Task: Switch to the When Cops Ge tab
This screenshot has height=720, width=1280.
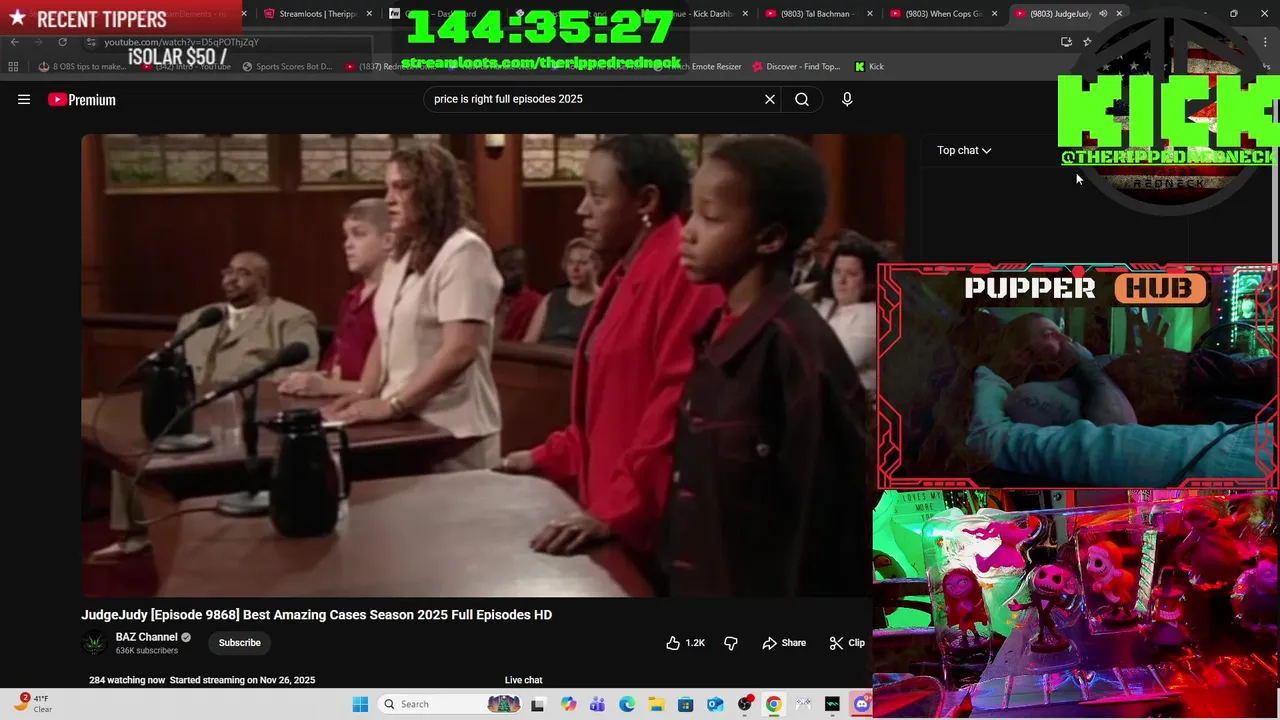Action: pyautogui.click(x=942, y=14)
